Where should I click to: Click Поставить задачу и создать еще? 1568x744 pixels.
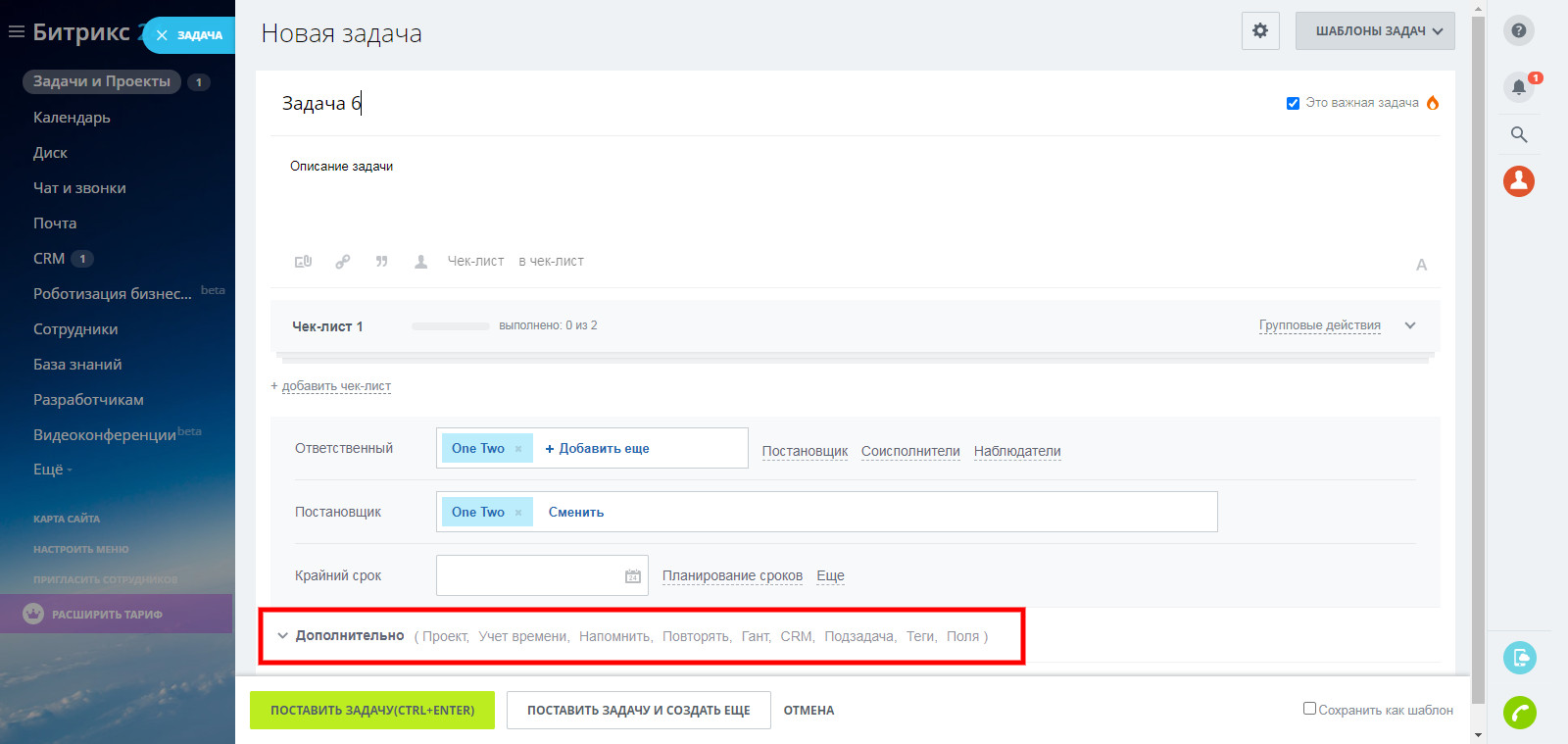(639, 711)
